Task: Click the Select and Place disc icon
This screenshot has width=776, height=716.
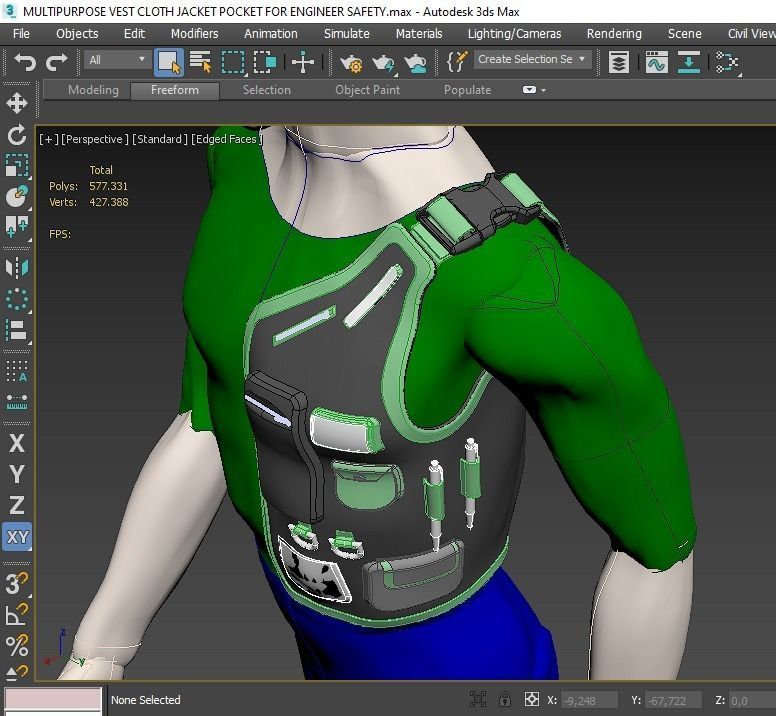Action: (17, 196)
